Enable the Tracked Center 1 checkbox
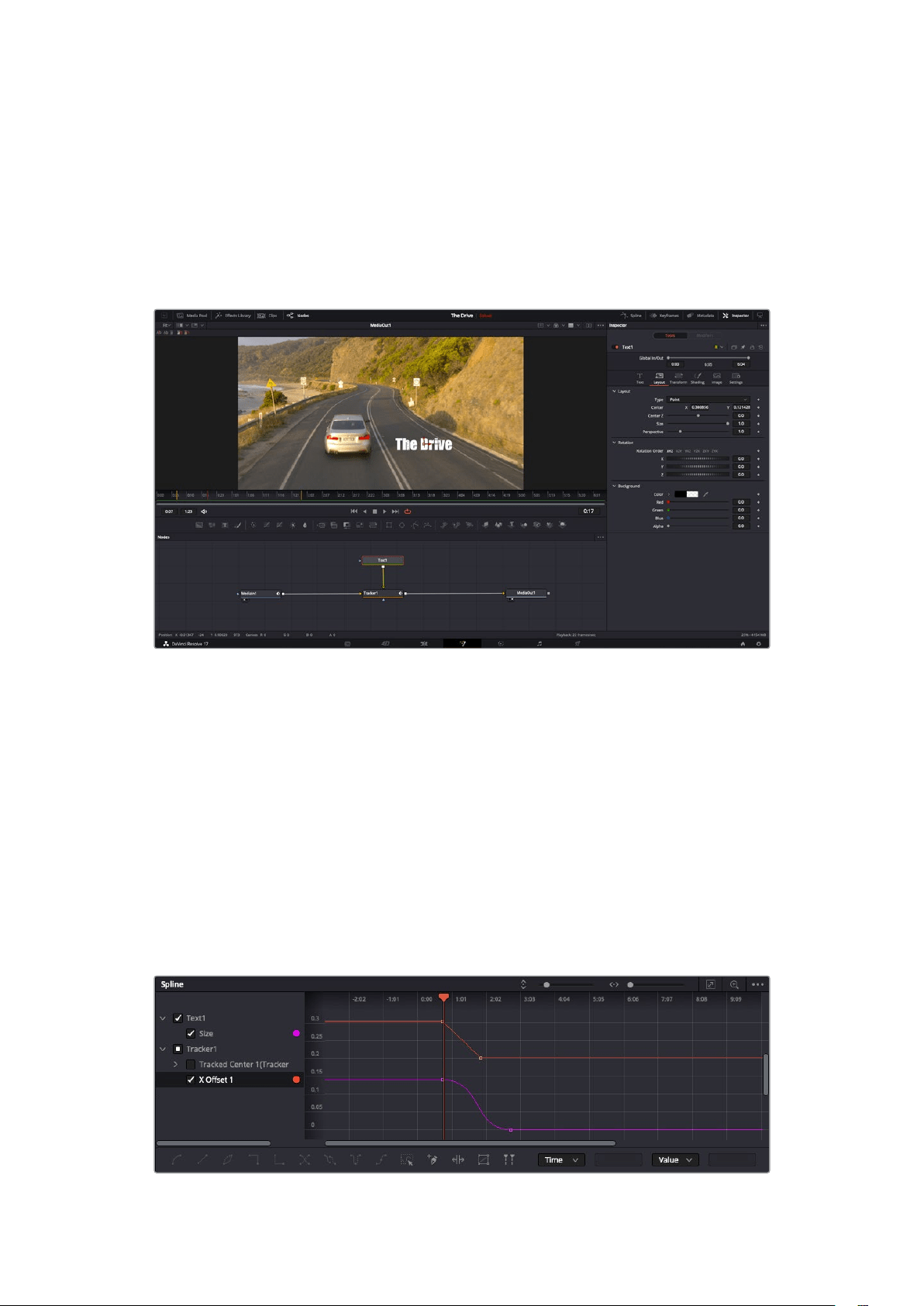Viewport: 924px width, 1306px height. pos(191,1065)
